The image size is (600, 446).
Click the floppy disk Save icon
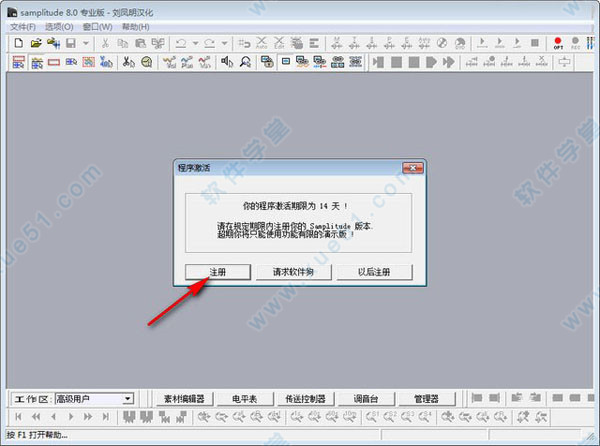(x=71, y=43)
